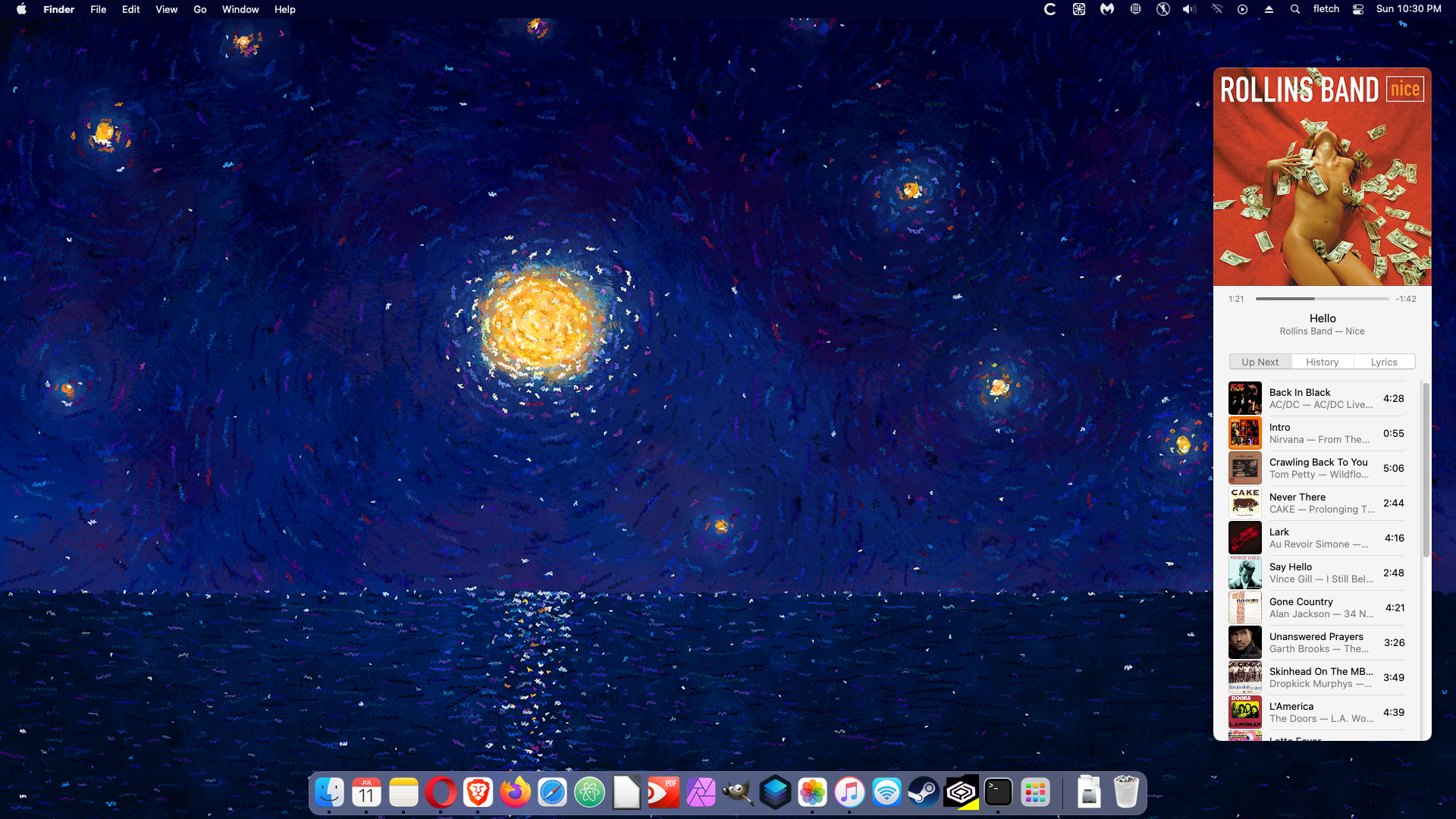Open the blue stacked layers app in Dock
This screenshot has height=819, width=1456.
pos(775,792)
